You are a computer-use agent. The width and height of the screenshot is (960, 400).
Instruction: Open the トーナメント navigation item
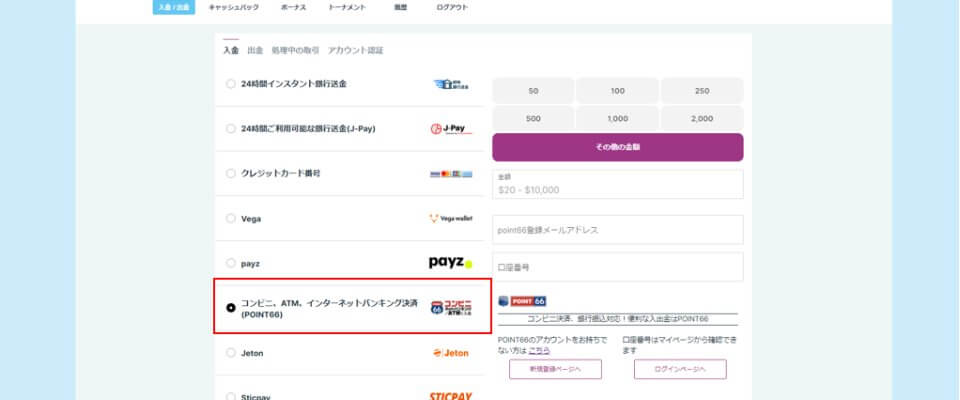pyautogui.click(x=347, y=7)
